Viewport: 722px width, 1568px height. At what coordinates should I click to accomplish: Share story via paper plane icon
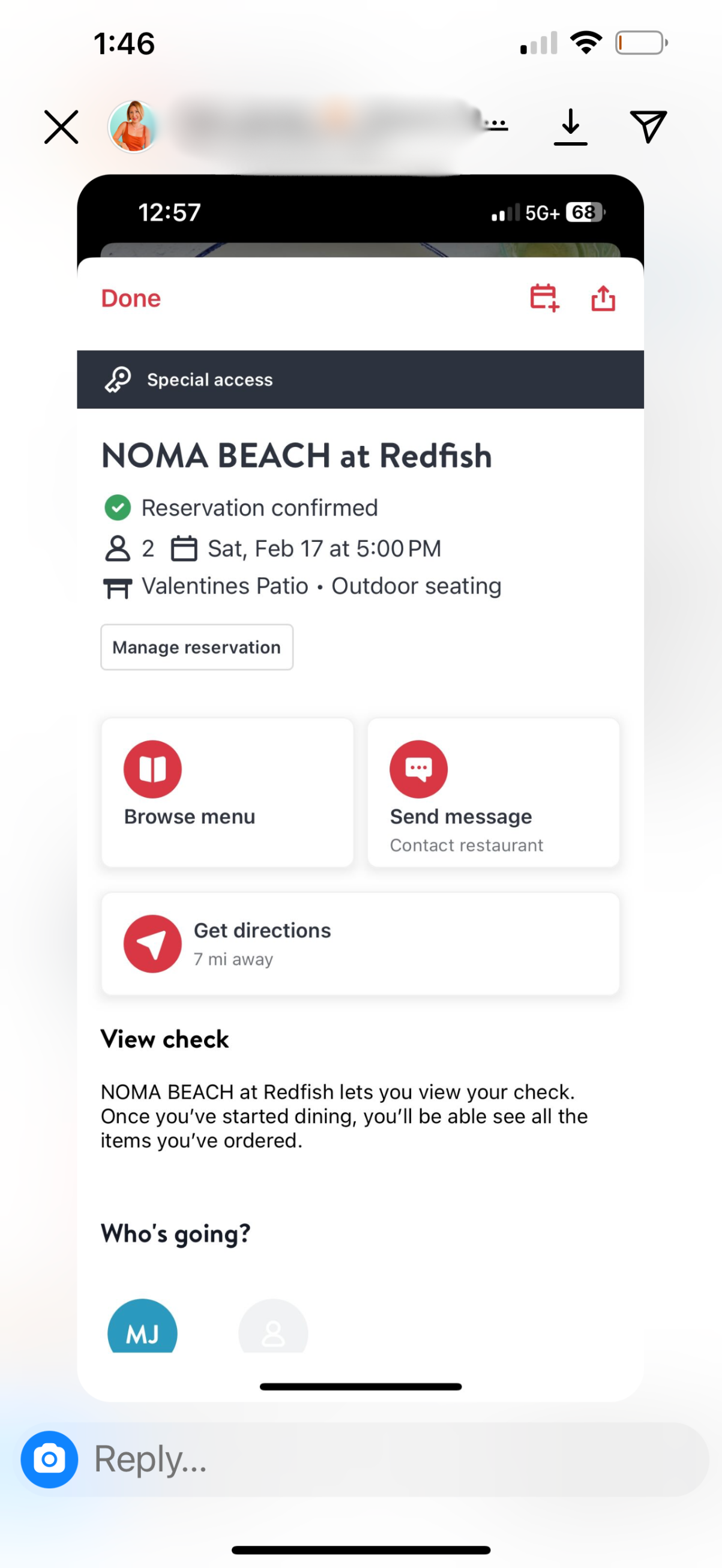(648, 127)
